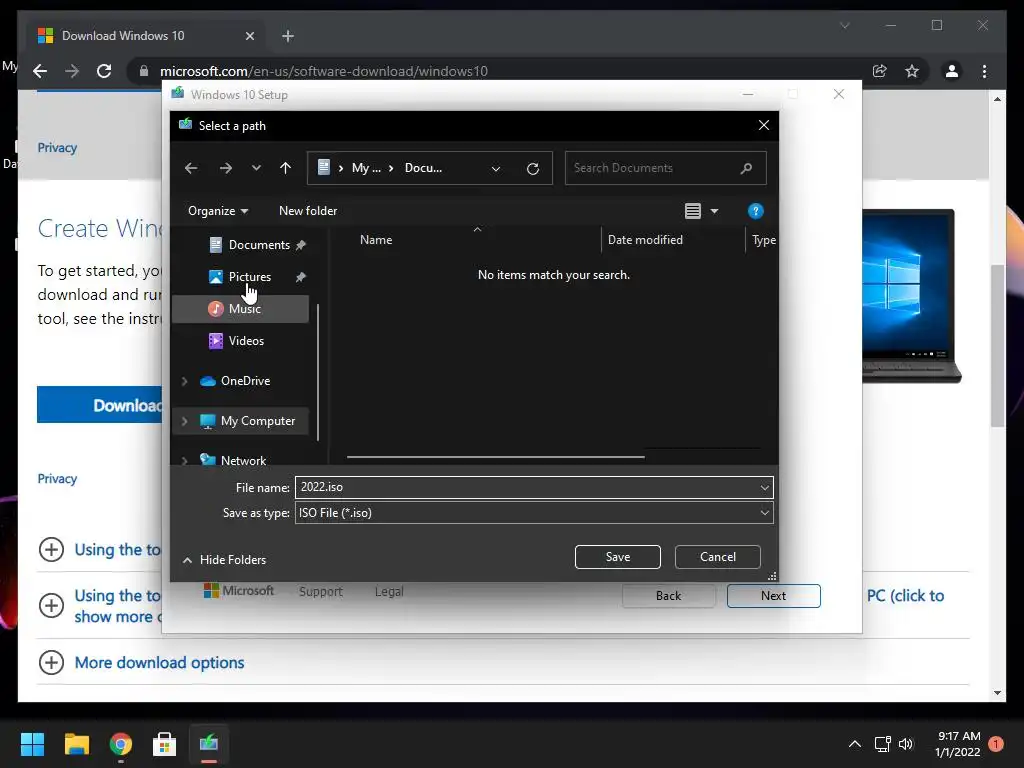Click Next in Windows 10 Setup
1024x768 pixels.
point(773,596)
